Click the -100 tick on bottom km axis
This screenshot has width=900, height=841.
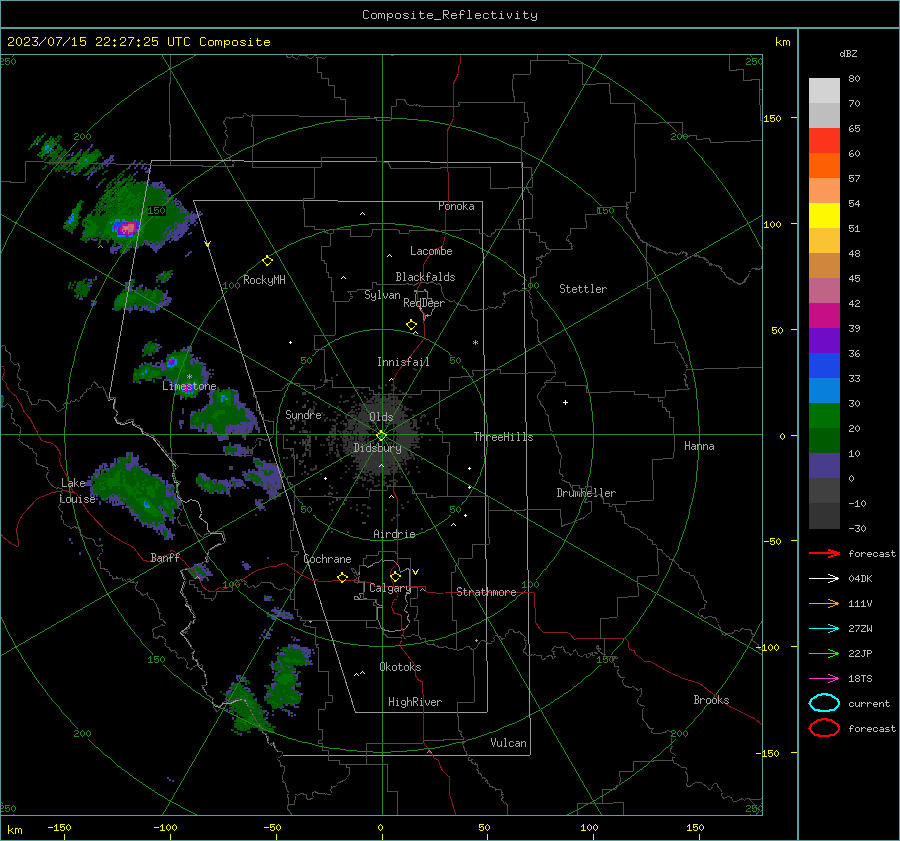point(165,828)
